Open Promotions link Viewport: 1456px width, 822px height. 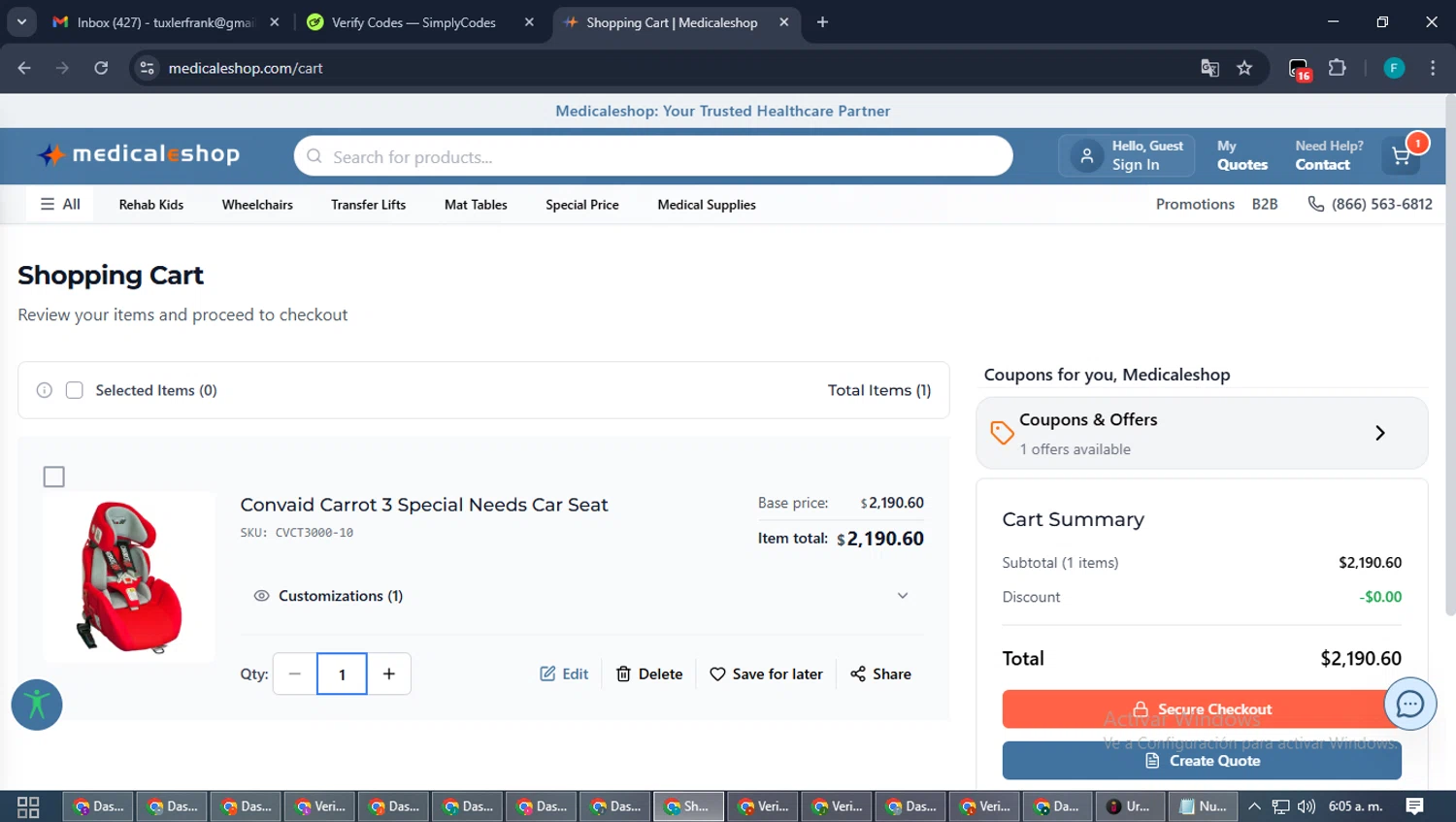click(1195, 204)
